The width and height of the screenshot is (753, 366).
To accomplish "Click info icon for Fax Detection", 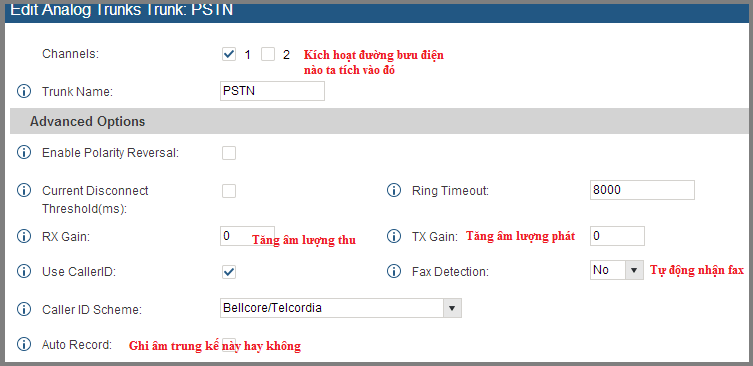I will point(394,271).
